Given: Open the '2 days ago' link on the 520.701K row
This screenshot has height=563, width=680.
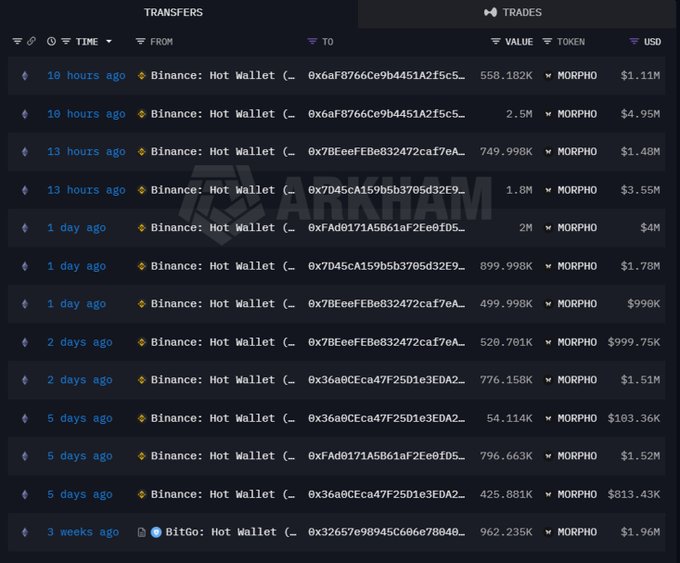Looking at the screenshot, I should (80, 342).
